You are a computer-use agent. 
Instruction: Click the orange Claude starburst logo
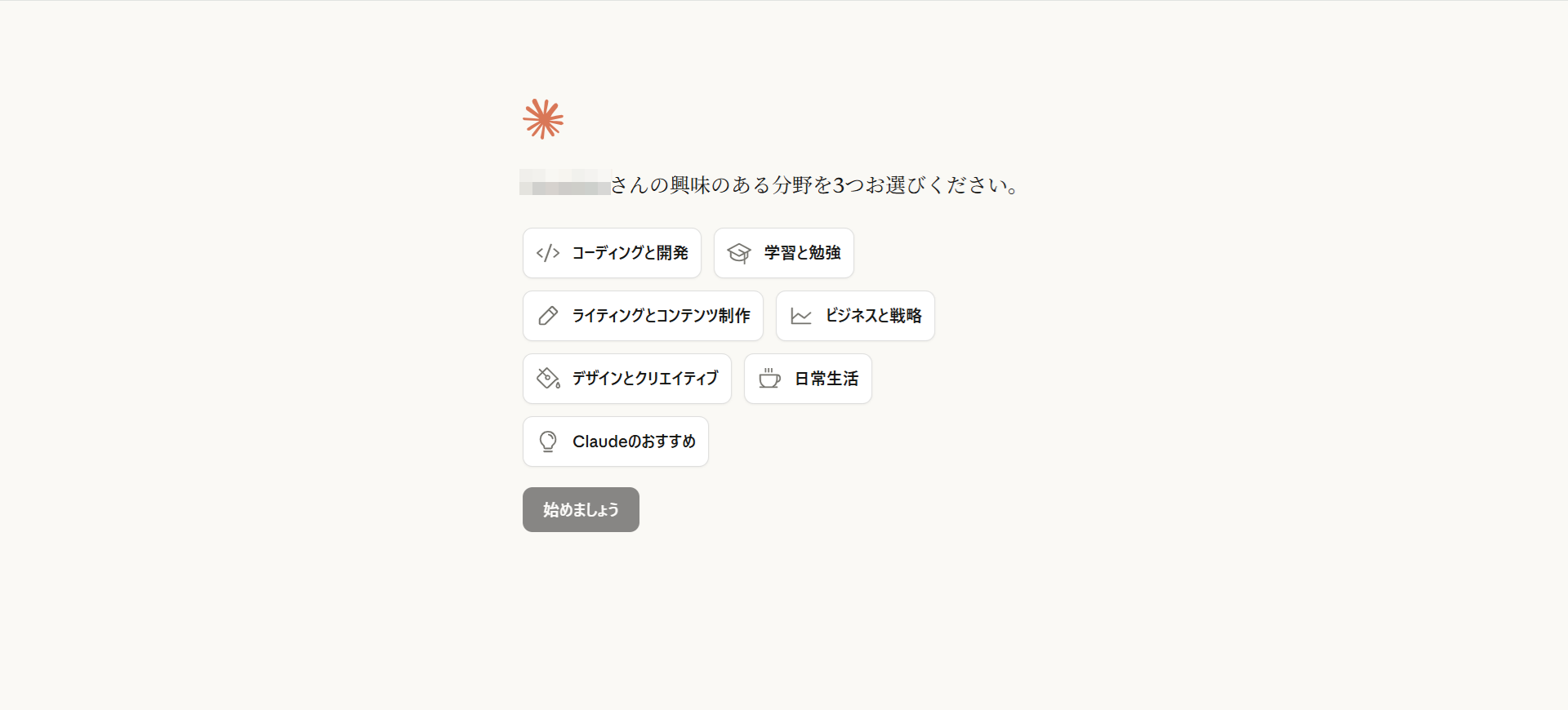pos(543,119)
